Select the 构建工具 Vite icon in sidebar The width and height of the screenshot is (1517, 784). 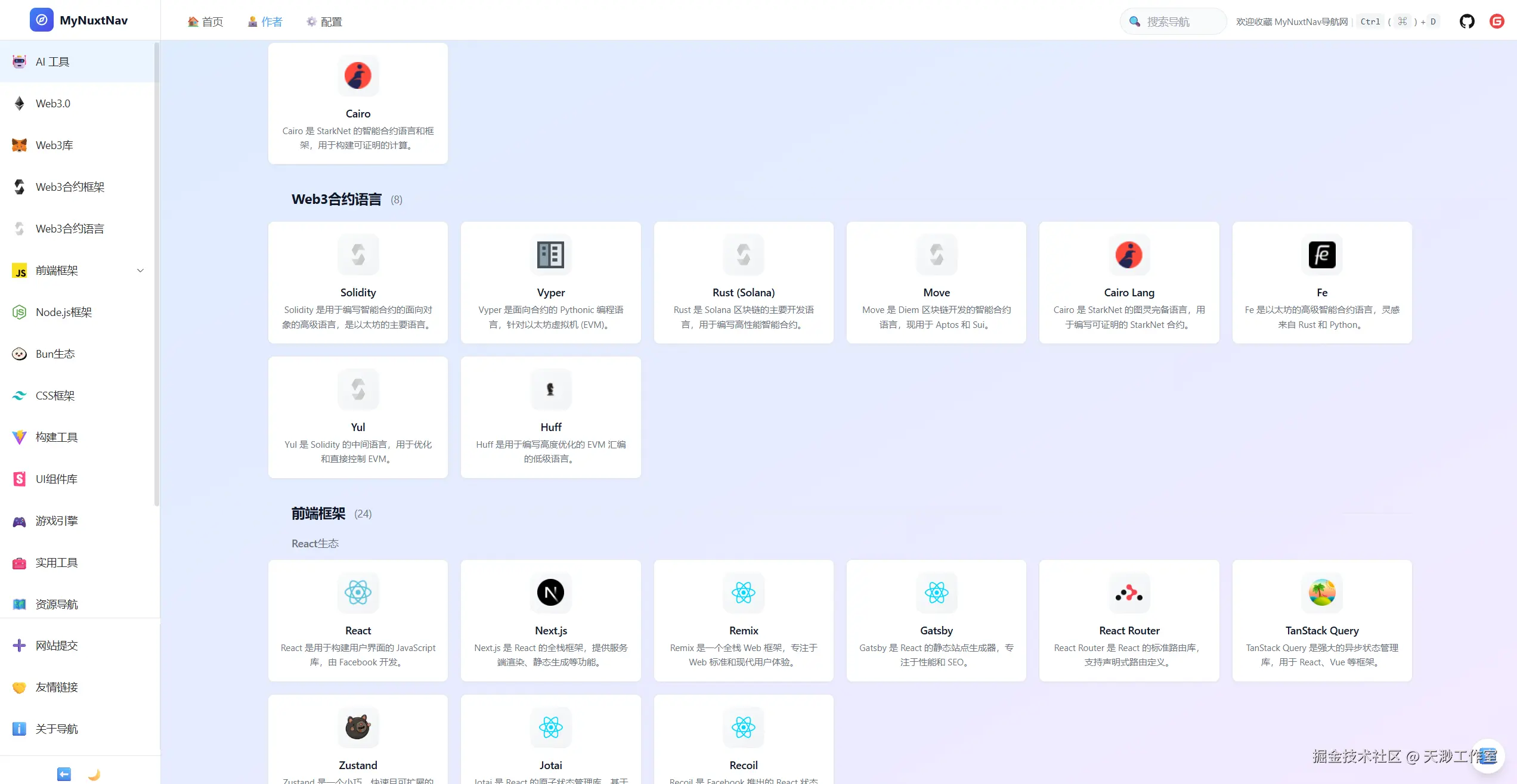[20, 437]
